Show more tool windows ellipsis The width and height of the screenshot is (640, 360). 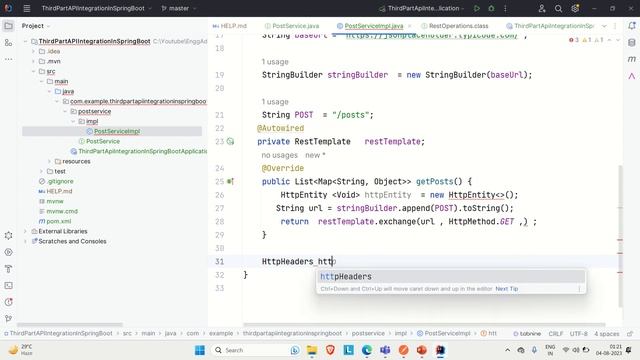(8, 59)
